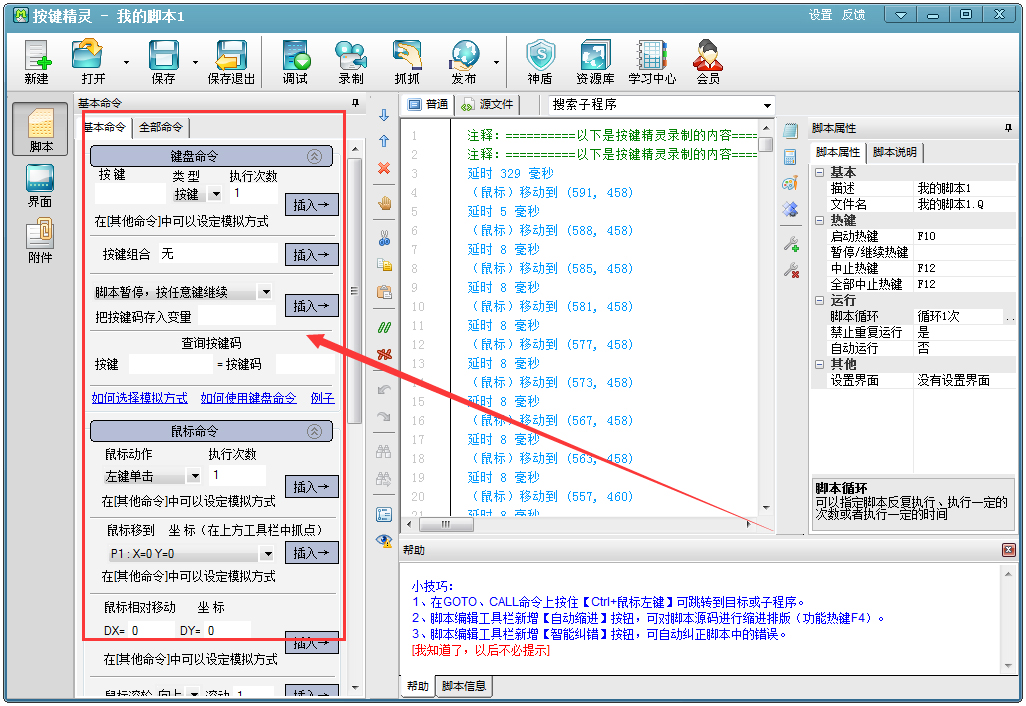Screen dimensions: 1026x706
Task: Open the 例子 link
Action: [323, 398]
